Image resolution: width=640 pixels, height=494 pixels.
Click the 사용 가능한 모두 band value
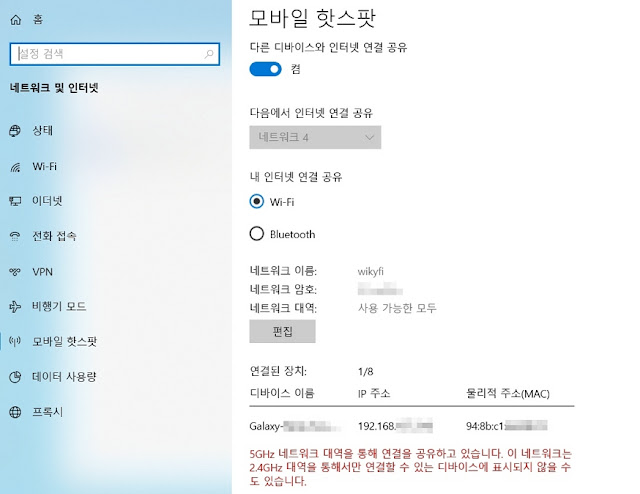[x=397, y=307]
